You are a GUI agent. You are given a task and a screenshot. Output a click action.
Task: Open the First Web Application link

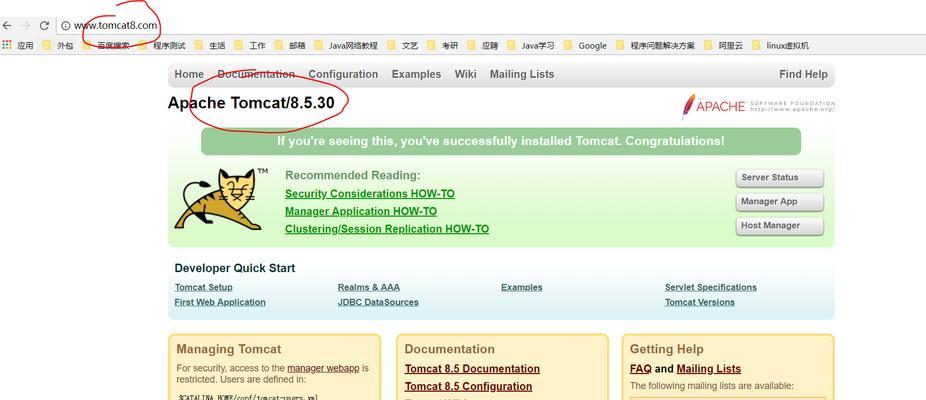click(220, 302)
